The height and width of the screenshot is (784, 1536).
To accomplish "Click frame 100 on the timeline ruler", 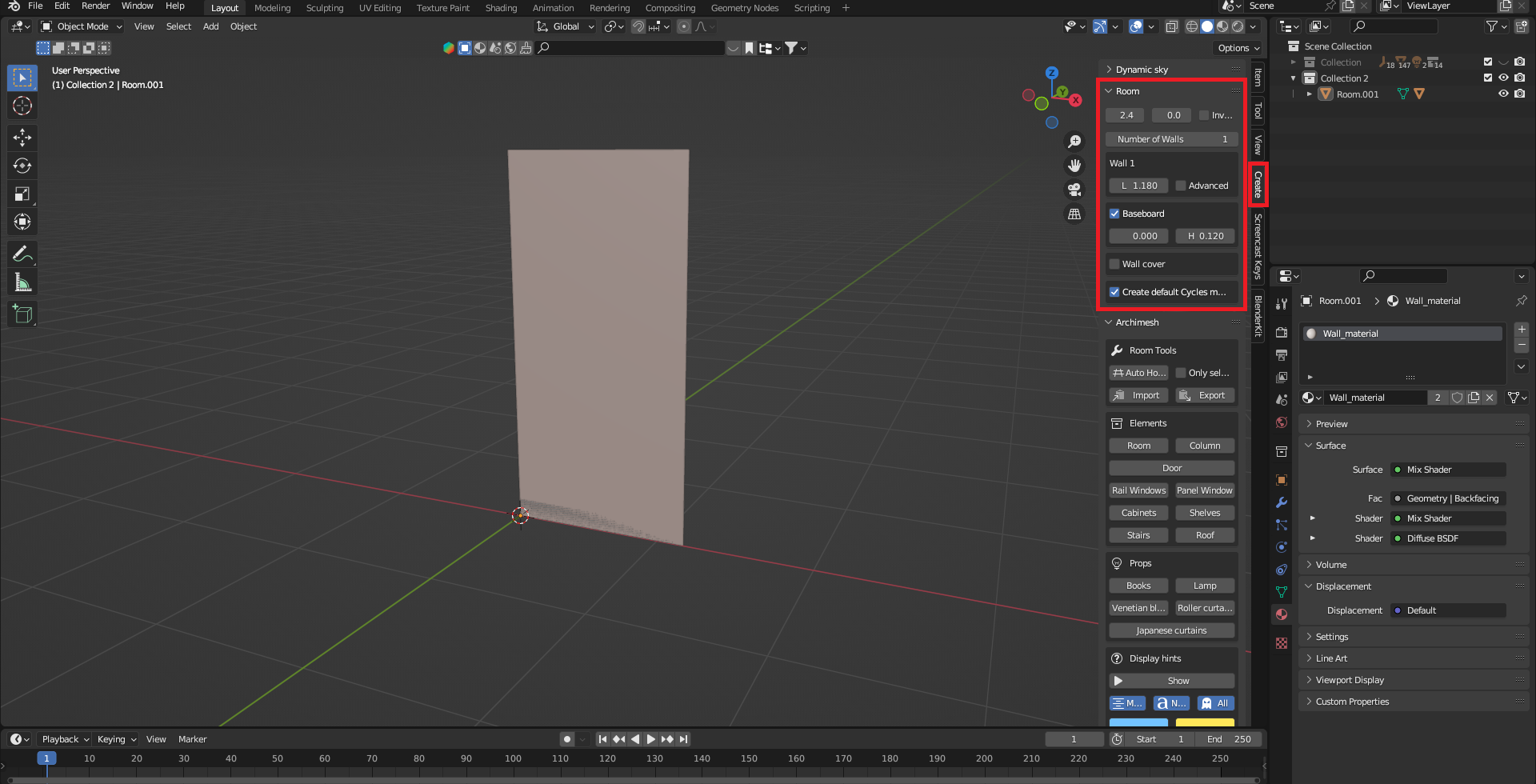I will tap(513, 758).
